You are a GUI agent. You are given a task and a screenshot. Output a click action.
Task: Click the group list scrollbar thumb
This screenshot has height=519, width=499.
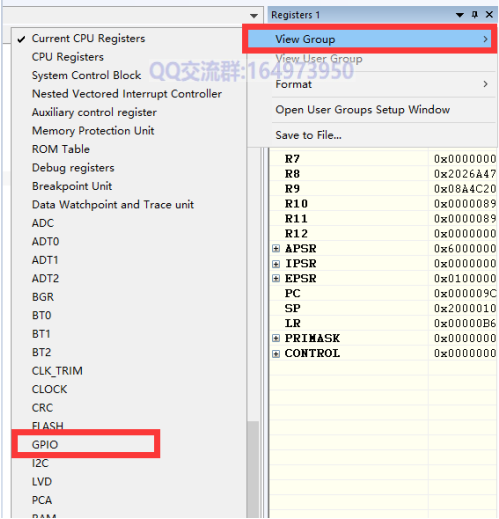click(253, 469)
